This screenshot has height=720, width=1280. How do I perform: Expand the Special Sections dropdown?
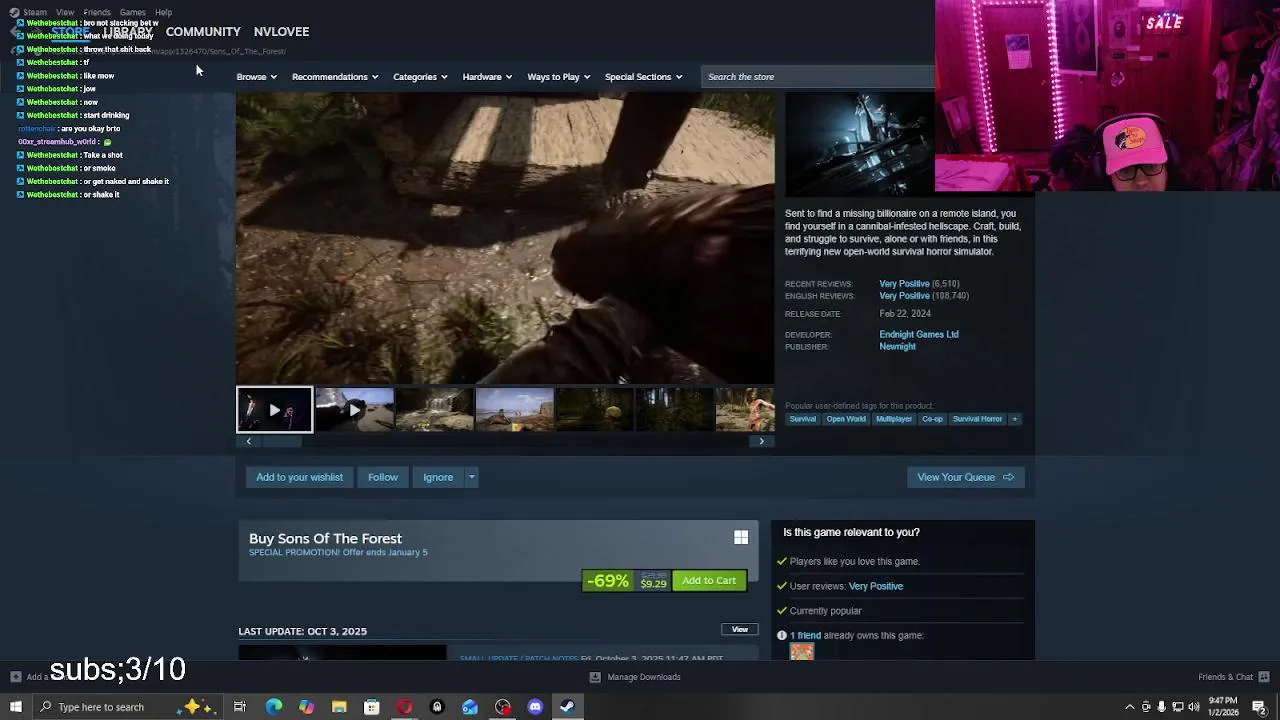point(643,77)
